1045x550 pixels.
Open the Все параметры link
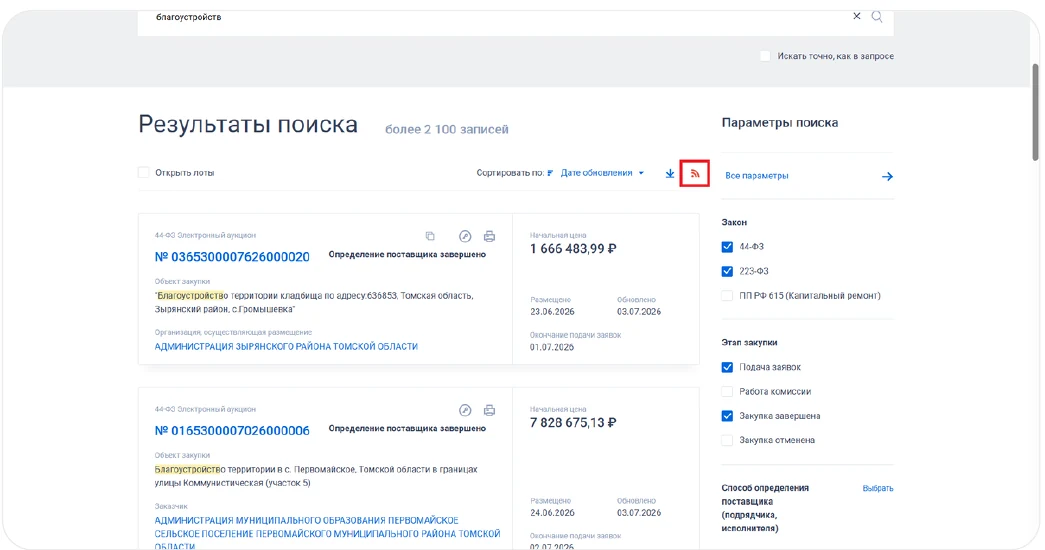click(756, 176)
